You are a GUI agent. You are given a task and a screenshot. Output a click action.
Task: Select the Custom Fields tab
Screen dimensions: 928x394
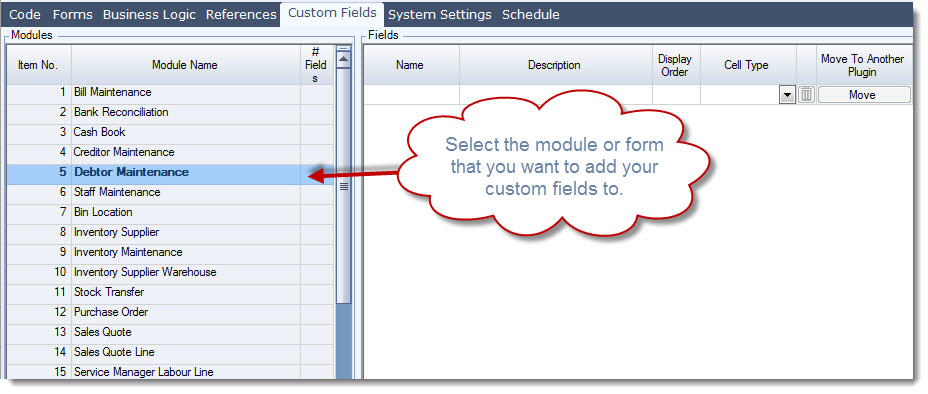332,13
